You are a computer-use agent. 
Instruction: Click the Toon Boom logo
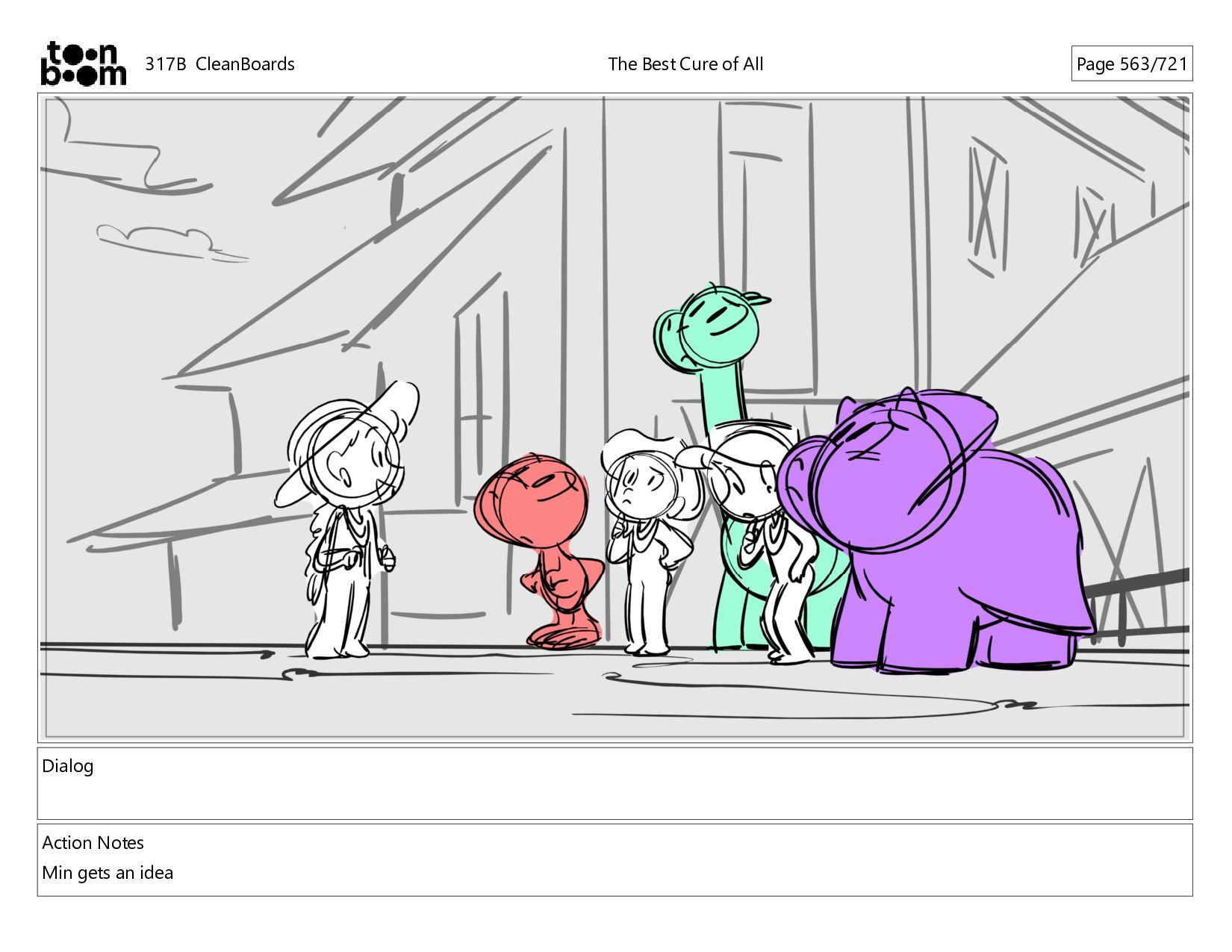tap(83, 63)
